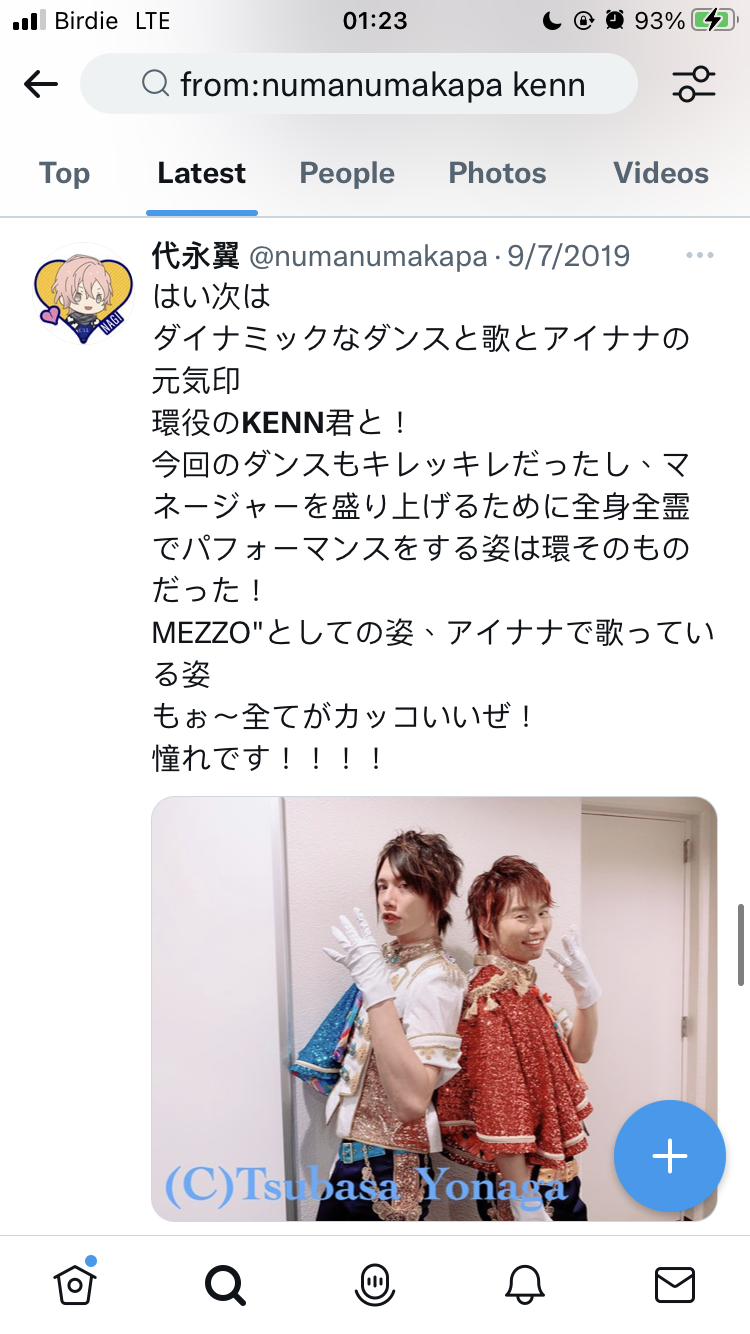The width and height of the screenshot is (750, 1334).
Task: View the attached photo of two performers
Action: (434, 1009)
